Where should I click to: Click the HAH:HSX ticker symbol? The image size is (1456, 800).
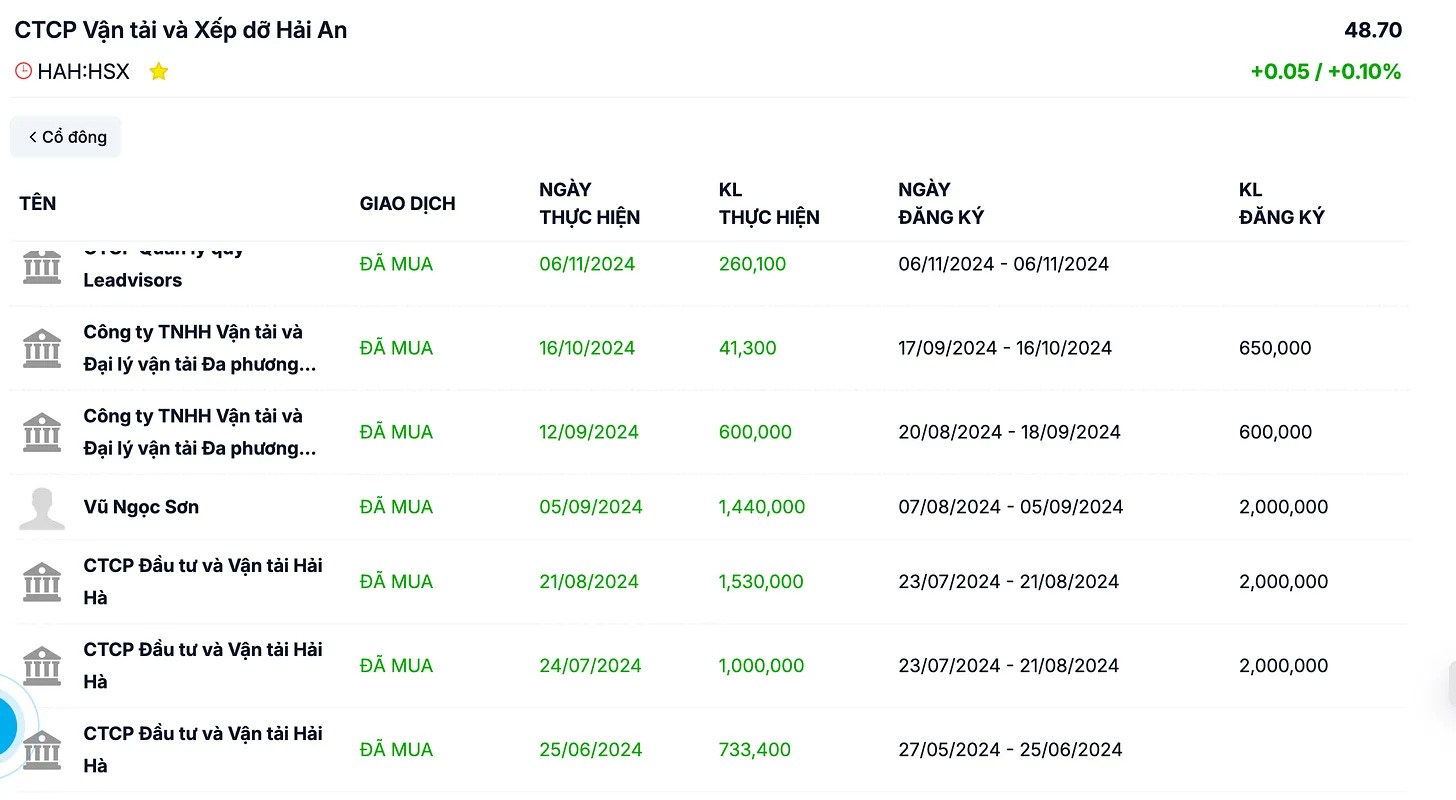[83, 72]
